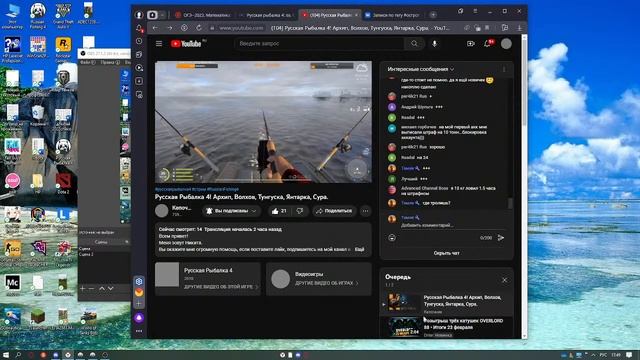The width and height of the screenshot is (640, 360).
Task: Open the YouTube account avatar menu
Action: 506,44
